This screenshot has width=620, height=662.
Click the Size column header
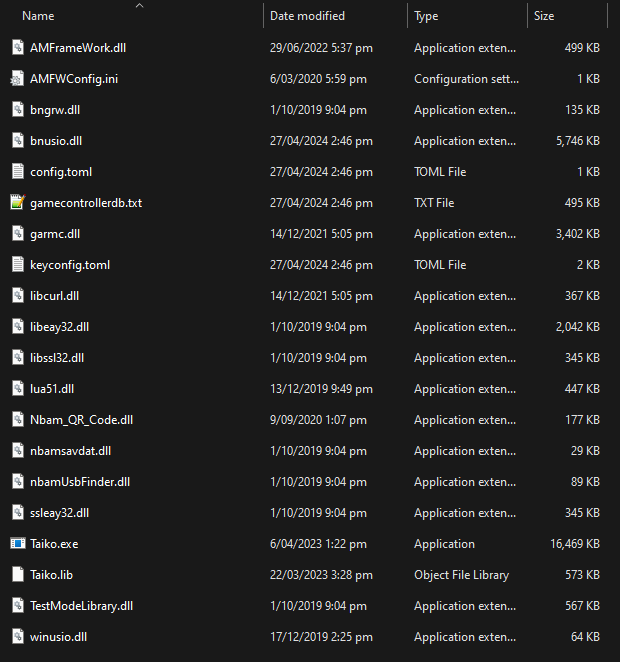[x=544, y=16]
